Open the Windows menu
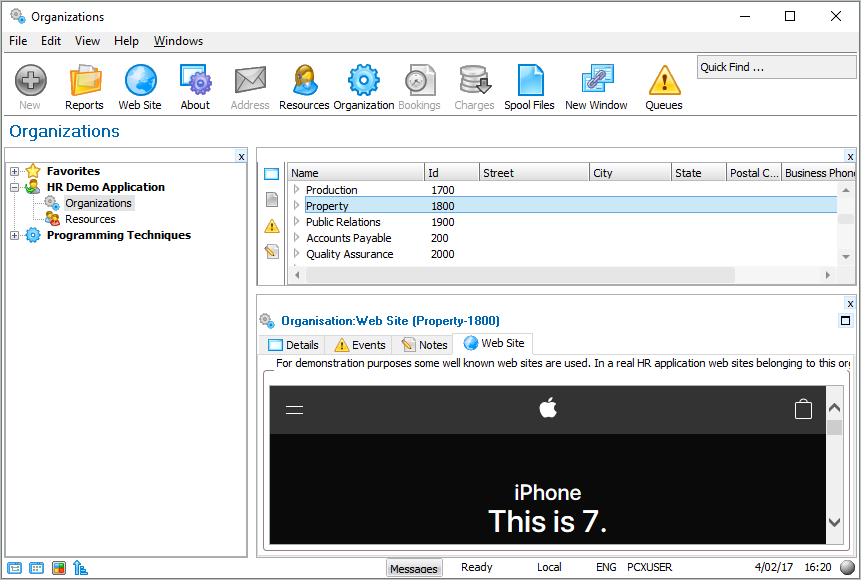The width and height of the screenshot is (861, 580). (x=178, y=41)
